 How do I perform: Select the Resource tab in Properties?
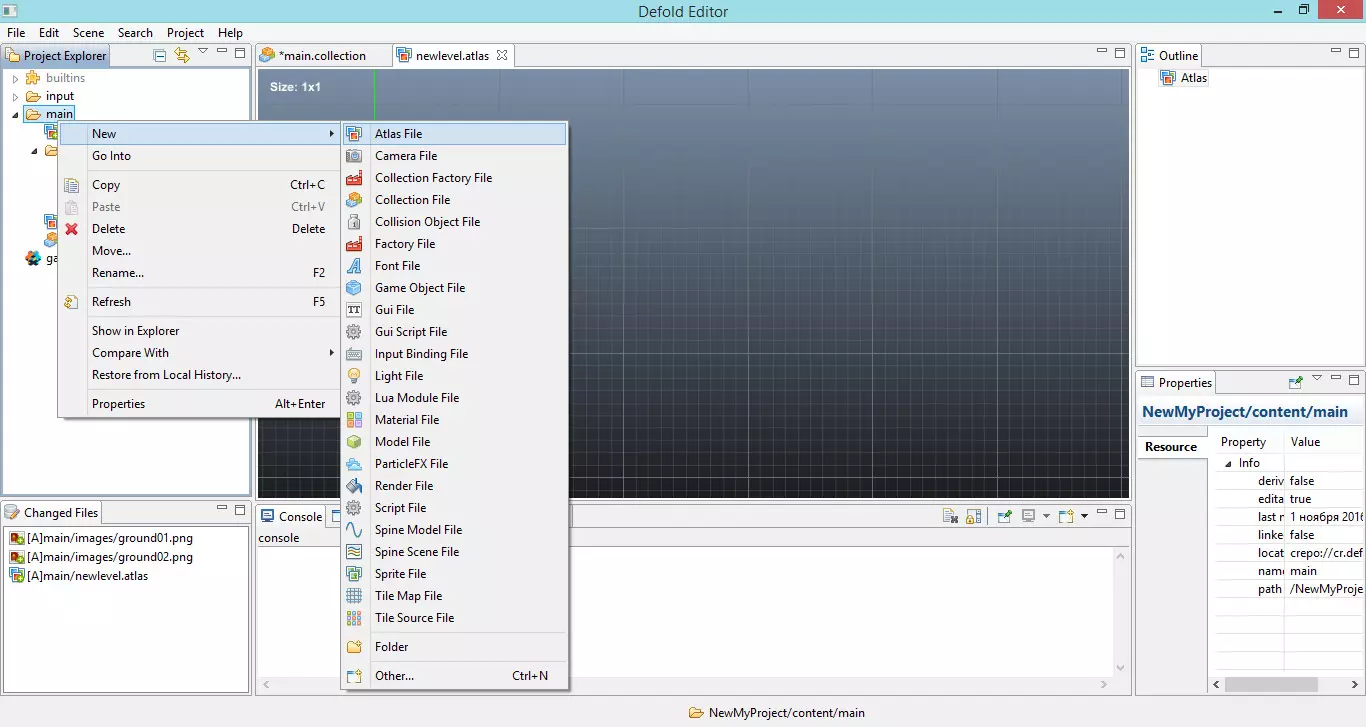[1170, 447]
